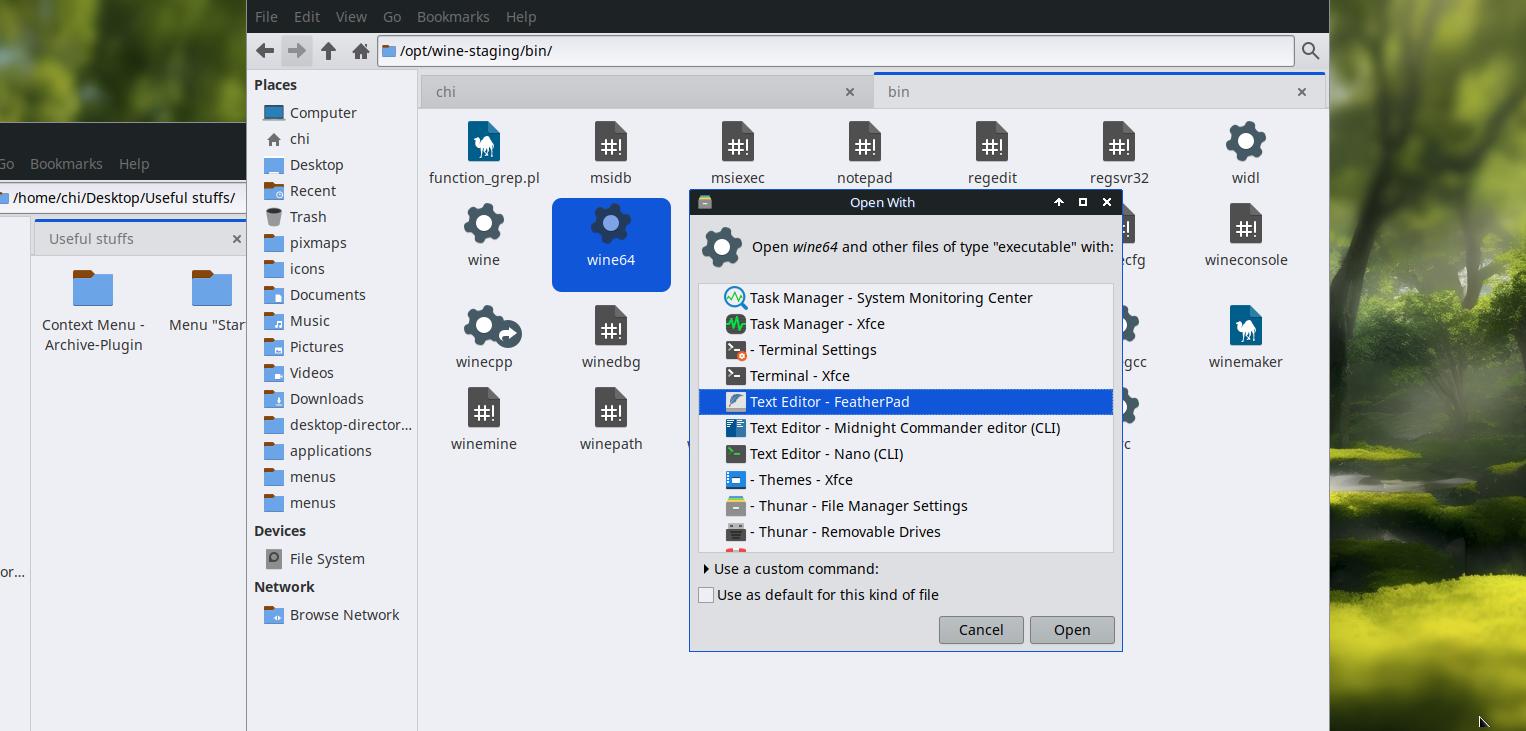
Task: Select the function_grep.pl file icon
Action: tap(484, 142)
